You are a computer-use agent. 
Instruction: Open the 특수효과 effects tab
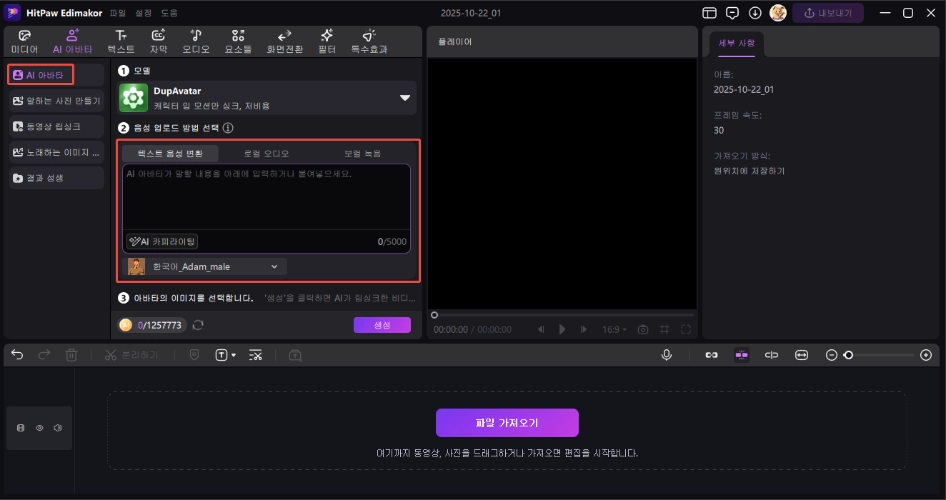tap(369, 42)
